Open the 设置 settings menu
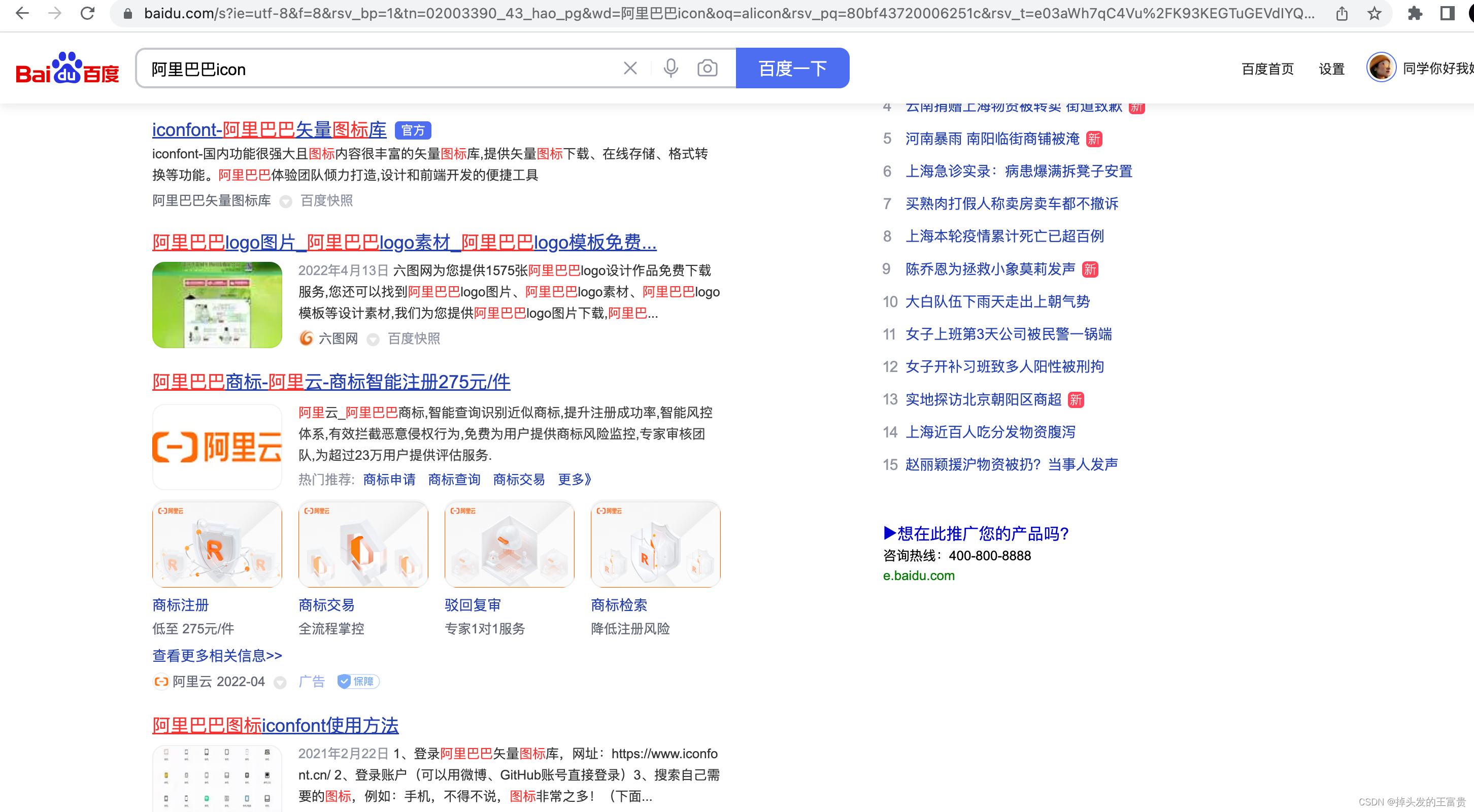Screen dimensions: 1474x812 (x=1331, y=69)
